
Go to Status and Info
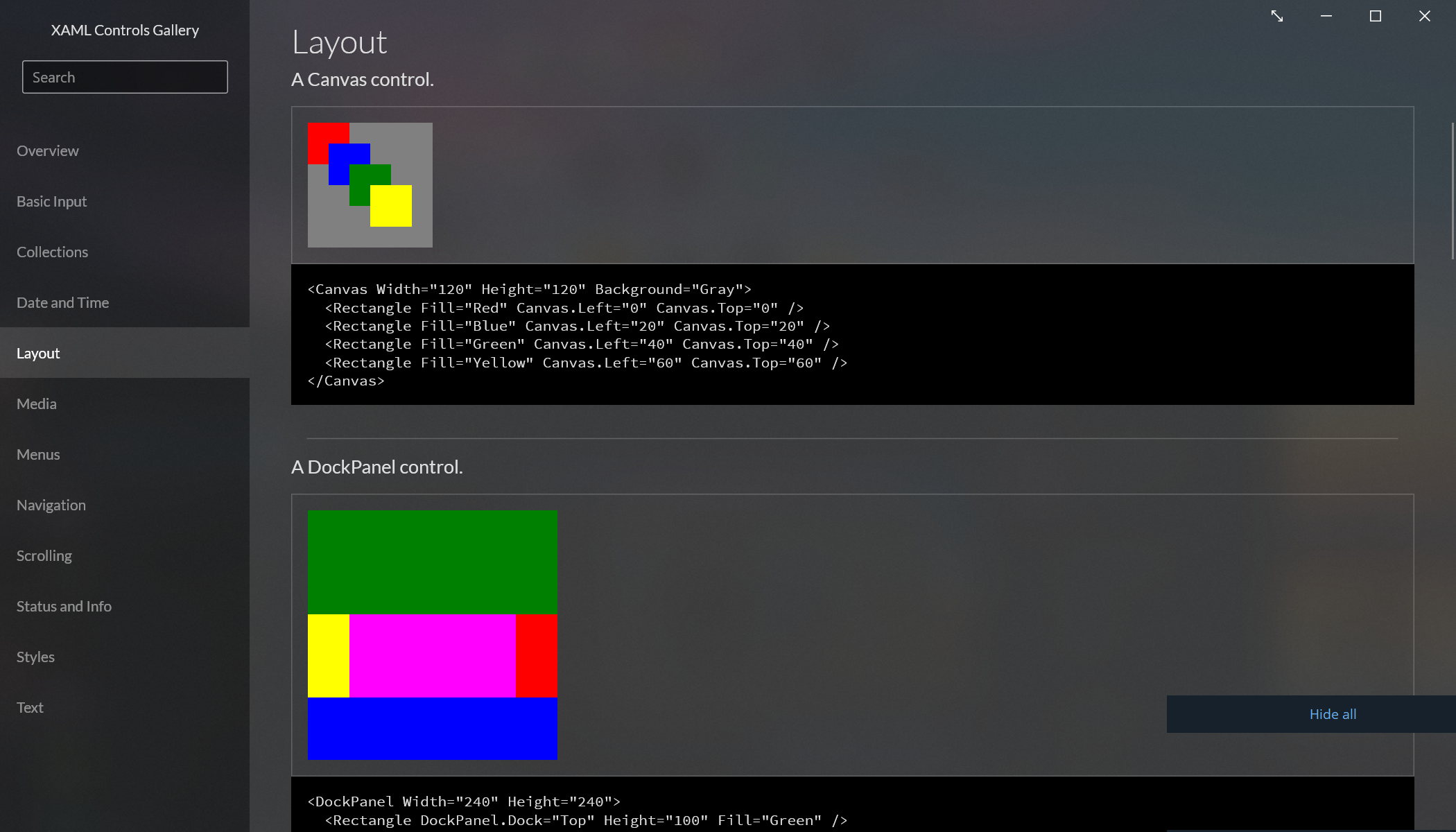tap(64, 606)
